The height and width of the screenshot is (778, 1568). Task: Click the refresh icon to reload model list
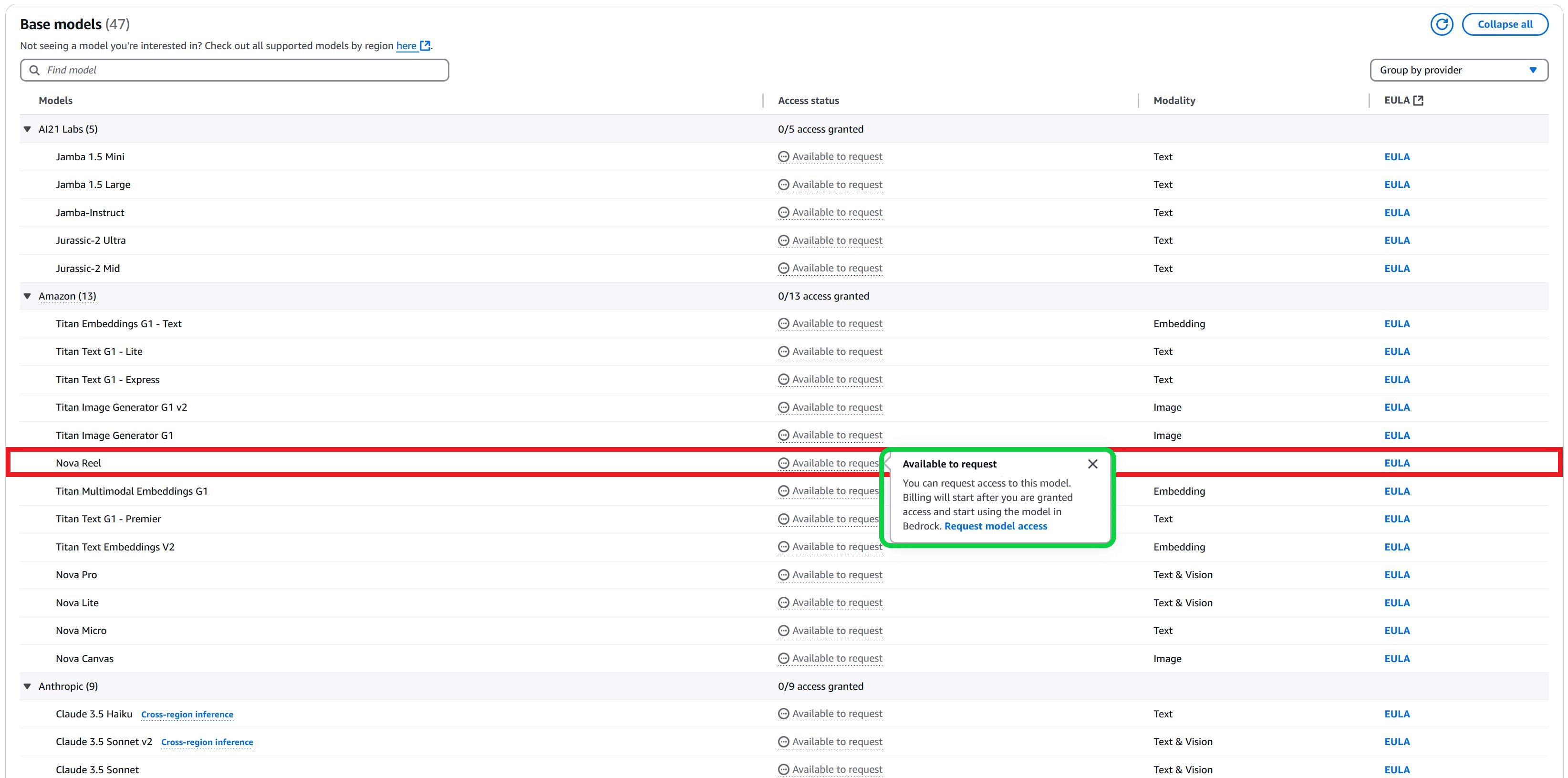1442,24
